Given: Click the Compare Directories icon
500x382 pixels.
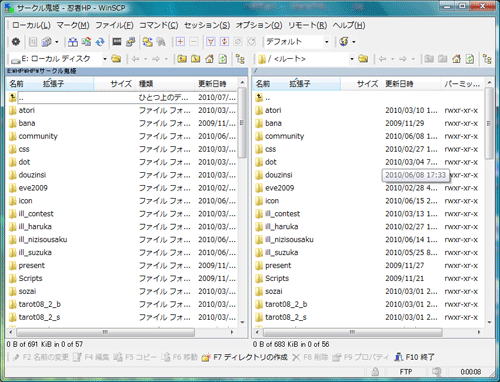Looking at the screenshot, I should (x=73, y=42).
